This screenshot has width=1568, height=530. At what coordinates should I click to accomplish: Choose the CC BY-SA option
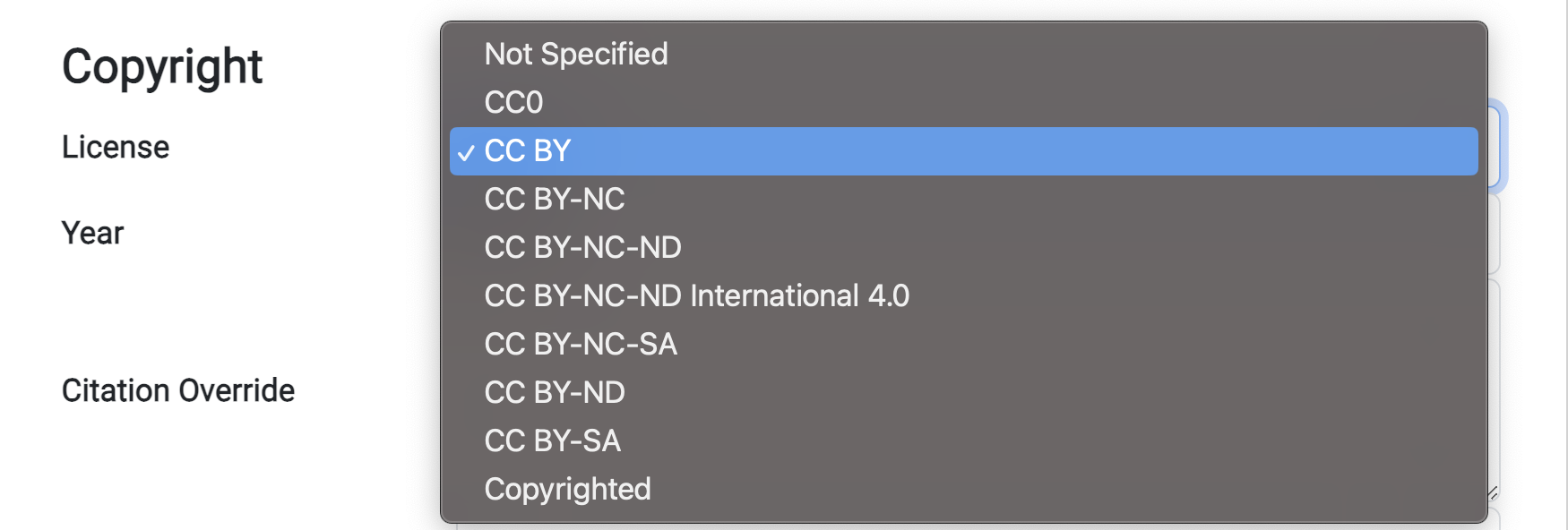tap(552, 441)
